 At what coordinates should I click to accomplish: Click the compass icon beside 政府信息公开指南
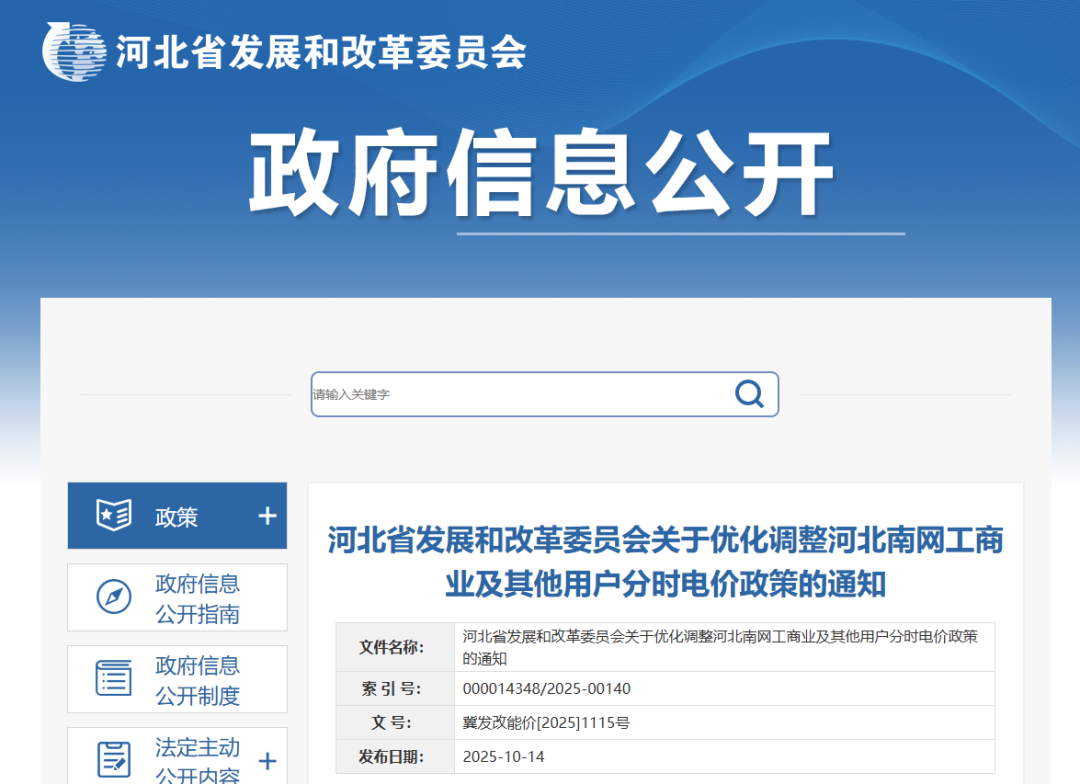pos(113,597)
